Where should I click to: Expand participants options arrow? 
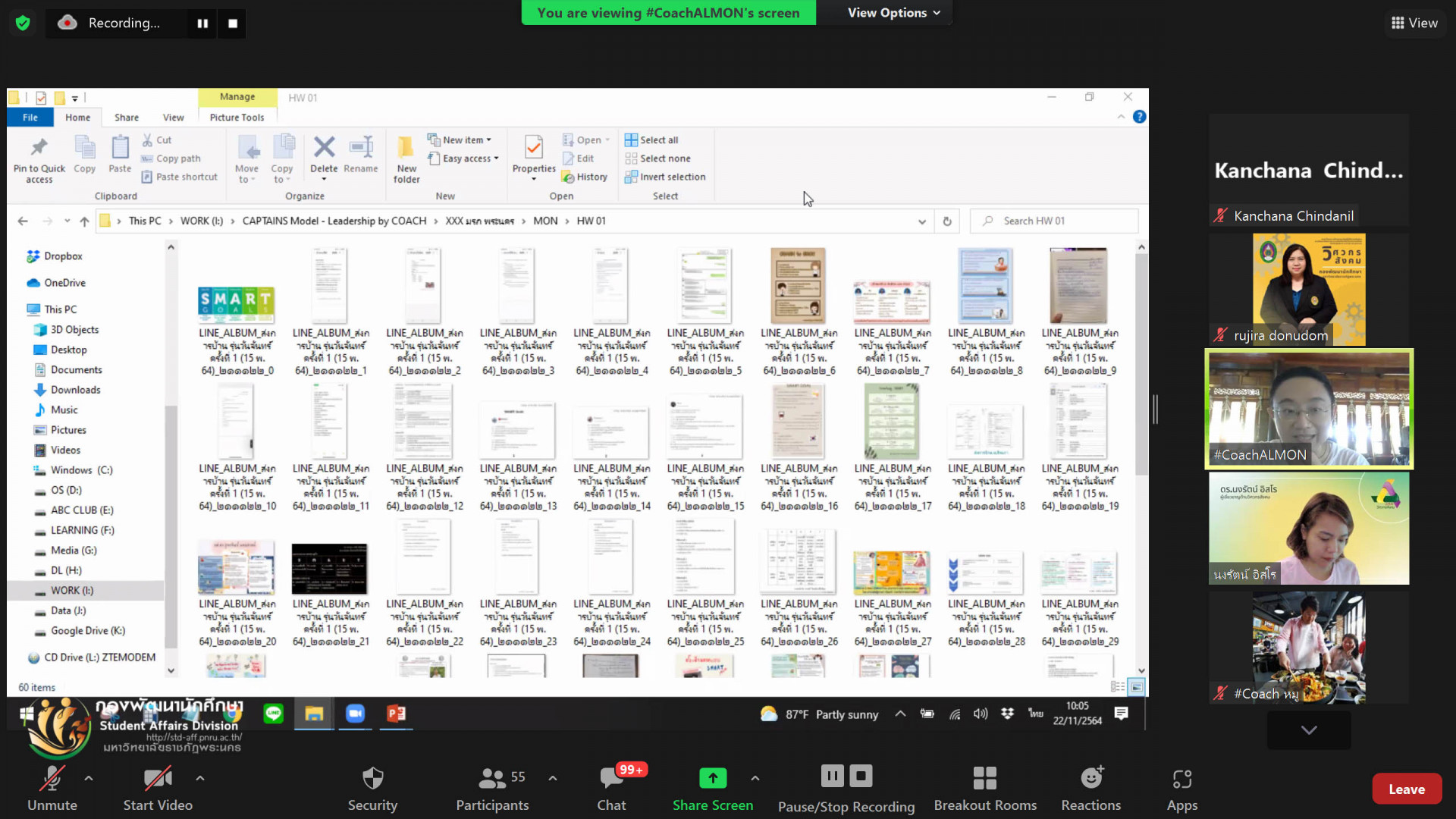[x=553, y=778]
